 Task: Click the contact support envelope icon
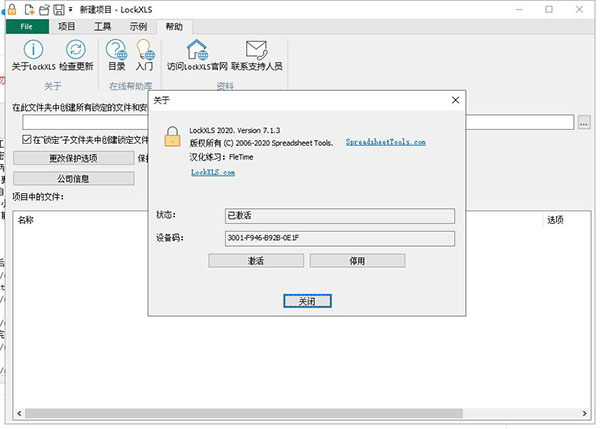257,48
